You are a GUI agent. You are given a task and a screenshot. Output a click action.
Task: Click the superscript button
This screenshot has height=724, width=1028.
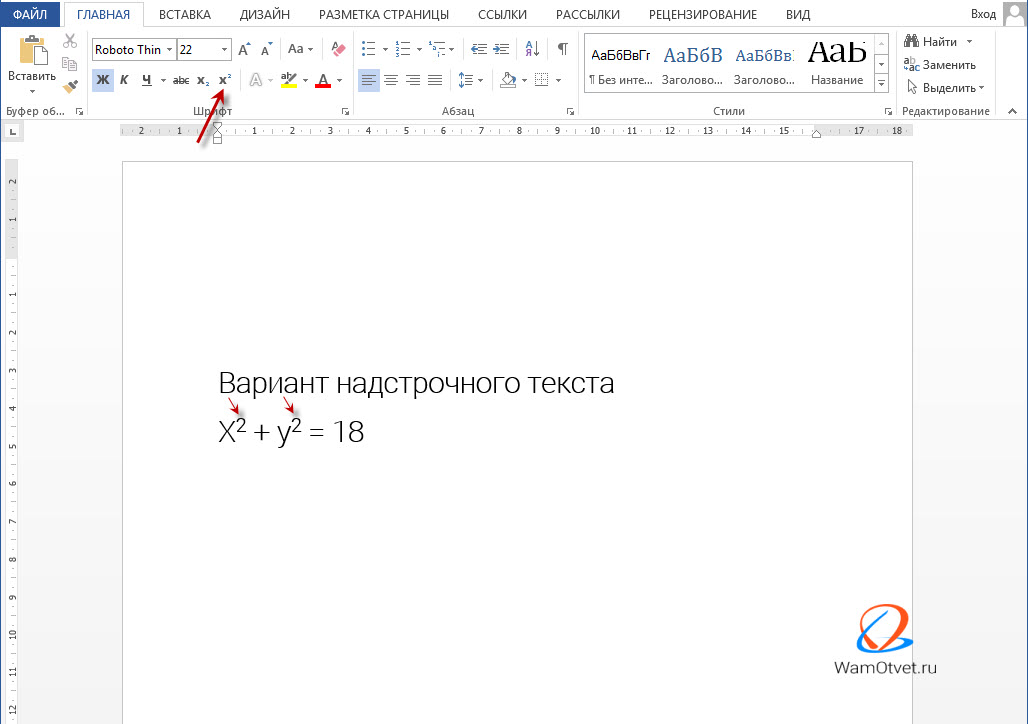tap(224, 80)
